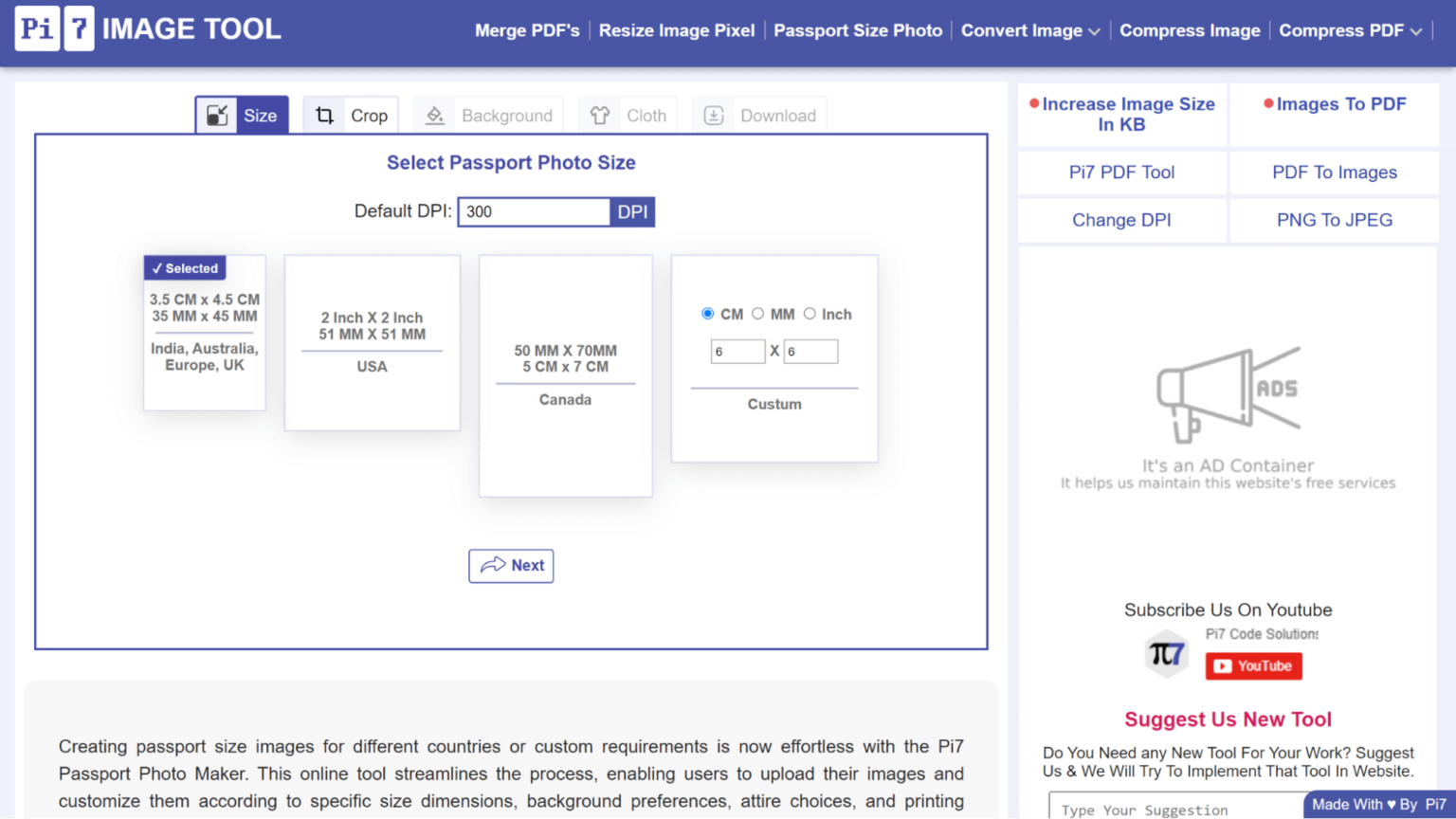Select the CM unit radio button
Image resolution: width=1456 pixels, height=819 pixels.
(707, 313)
